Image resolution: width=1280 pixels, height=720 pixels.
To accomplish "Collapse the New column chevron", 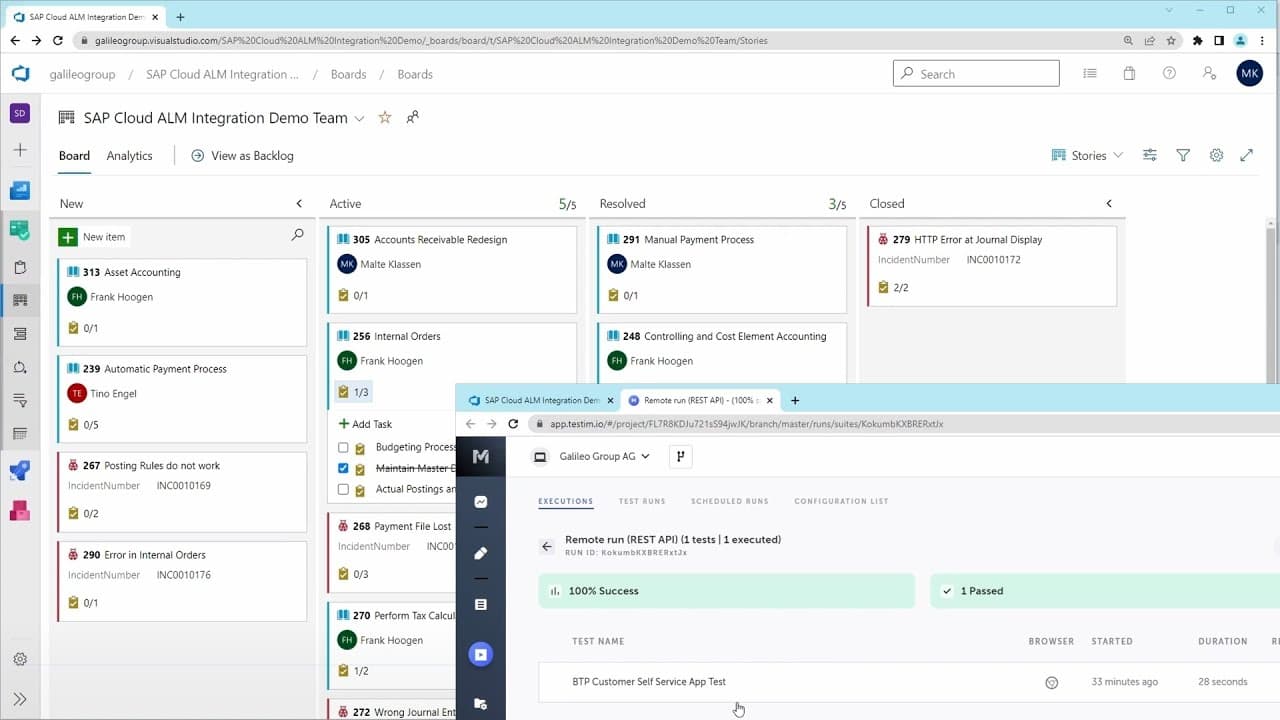I will click(x=299, y=204).
